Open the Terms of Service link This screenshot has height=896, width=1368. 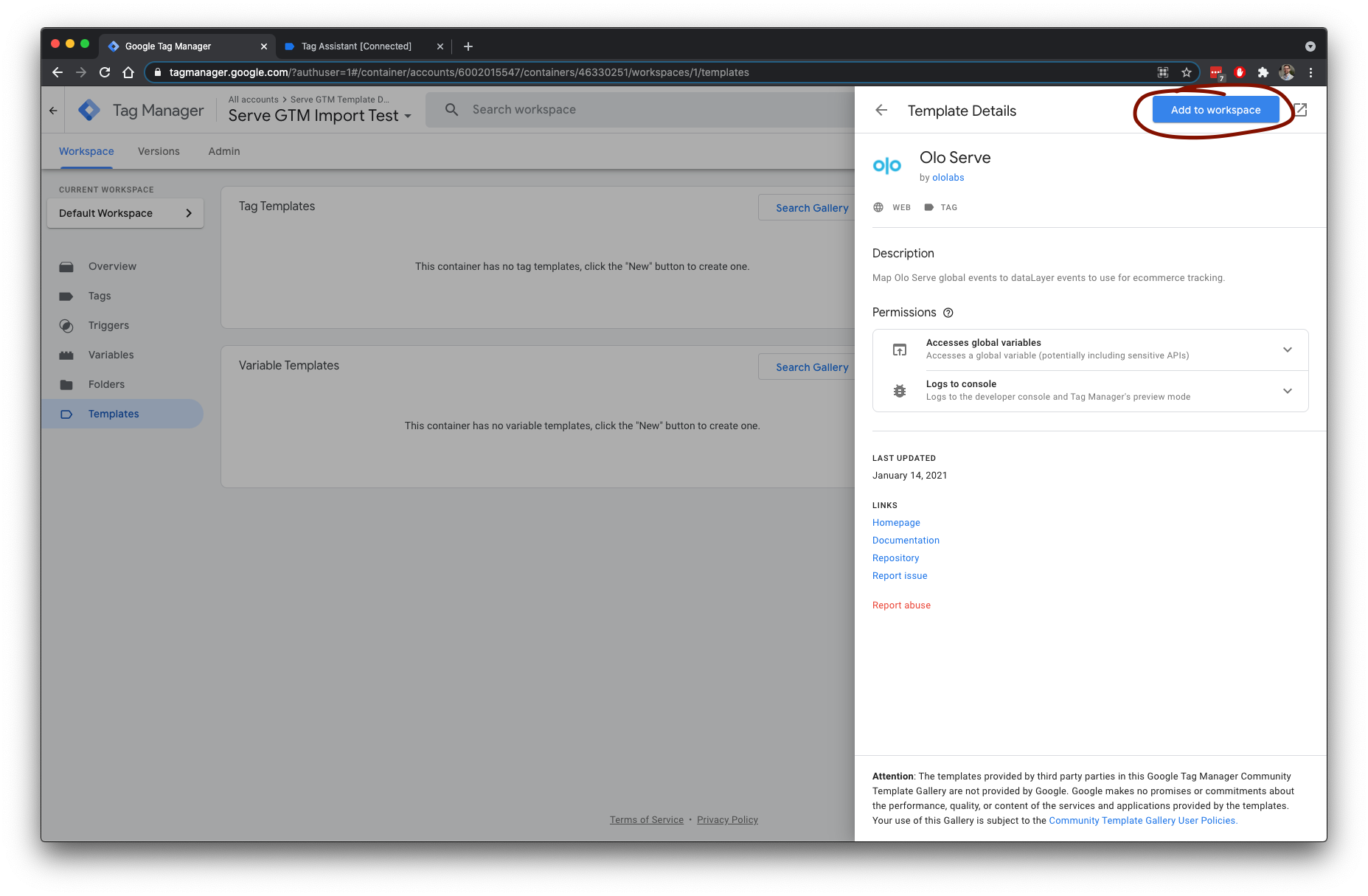(x=647, y=820)
